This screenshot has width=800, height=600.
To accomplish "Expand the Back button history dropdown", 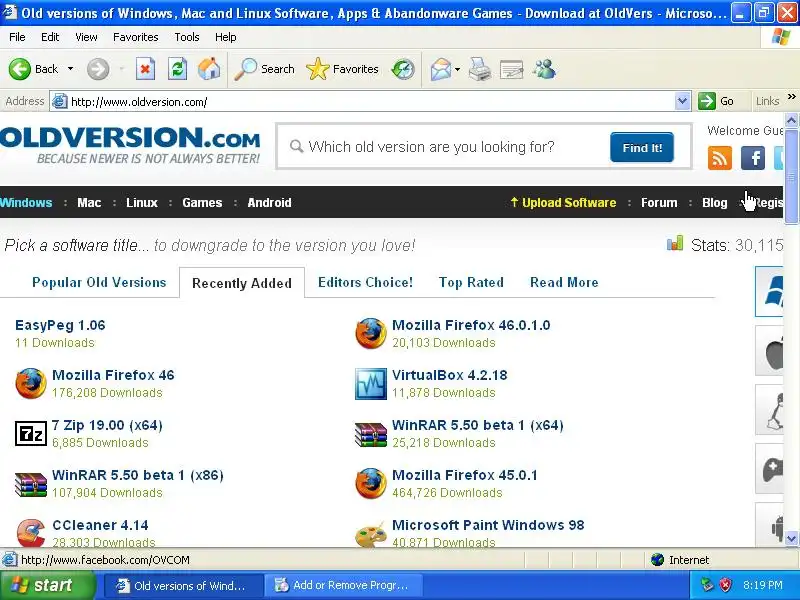I will pos(70,69).
